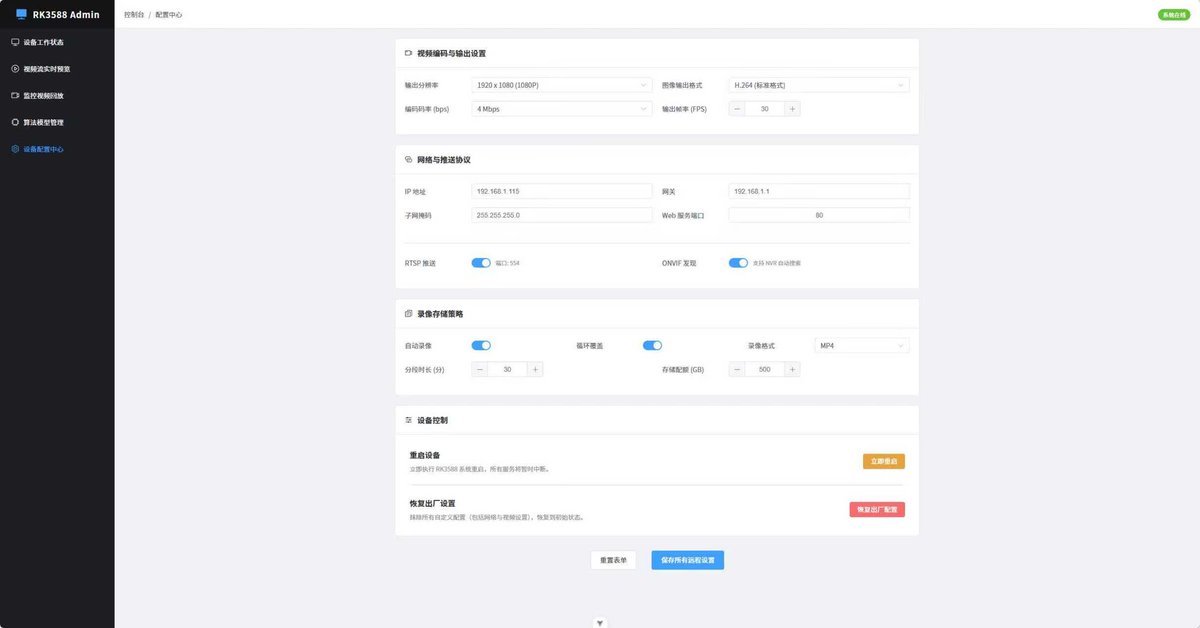Click the copy icon in 录像存储策略 header
Screen dimensions: 1200x628
(408, 313)
